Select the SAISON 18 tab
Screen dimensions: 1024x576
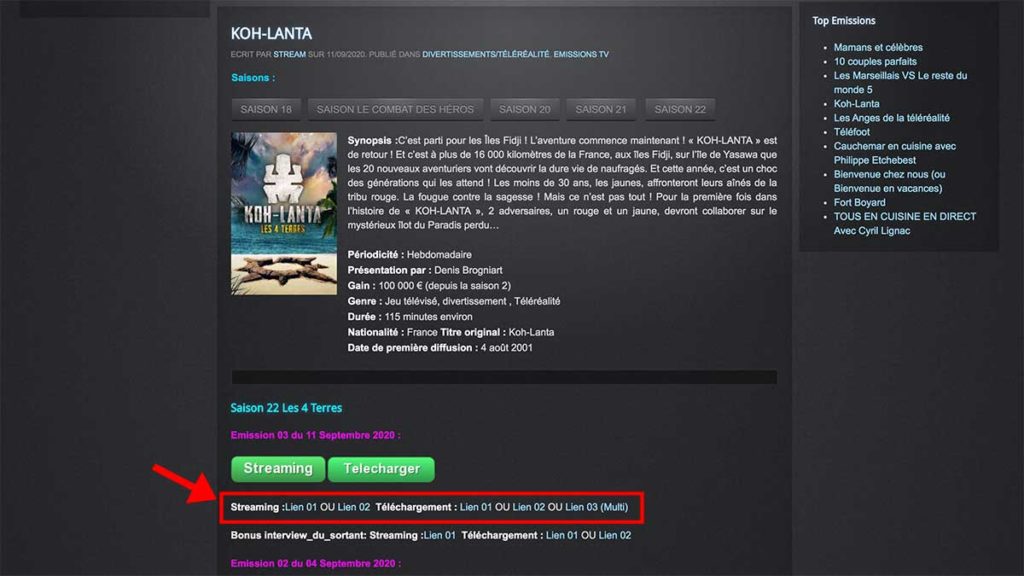click(266, 109)
